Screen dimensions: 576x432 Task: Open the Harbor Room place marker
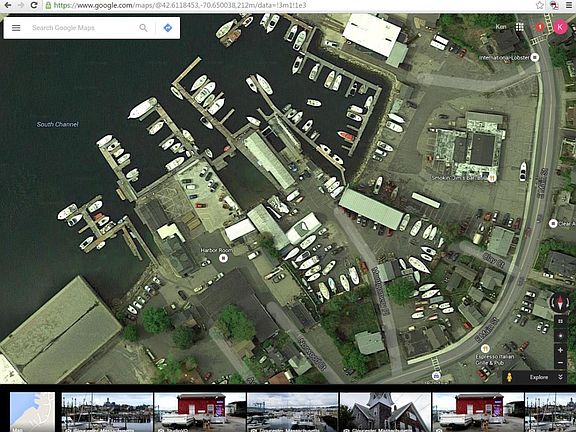[223, 258]
